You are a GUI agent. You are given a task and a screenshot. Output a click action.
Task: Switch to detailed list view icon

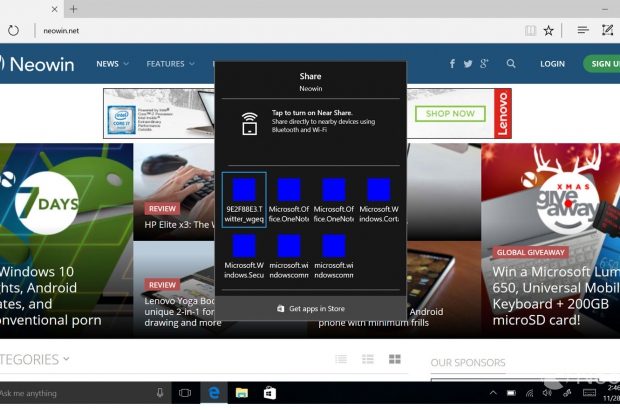click(368, 359)
